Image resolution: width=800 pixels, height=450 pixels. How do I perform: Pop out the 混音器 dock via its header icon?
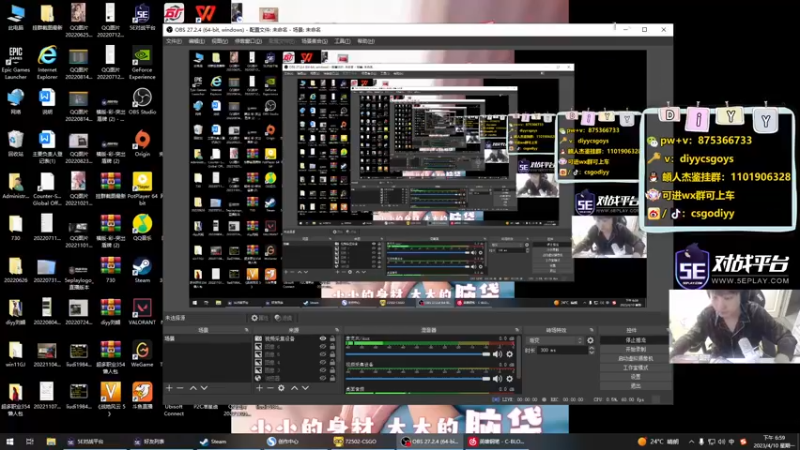click(x=517, y=330)
